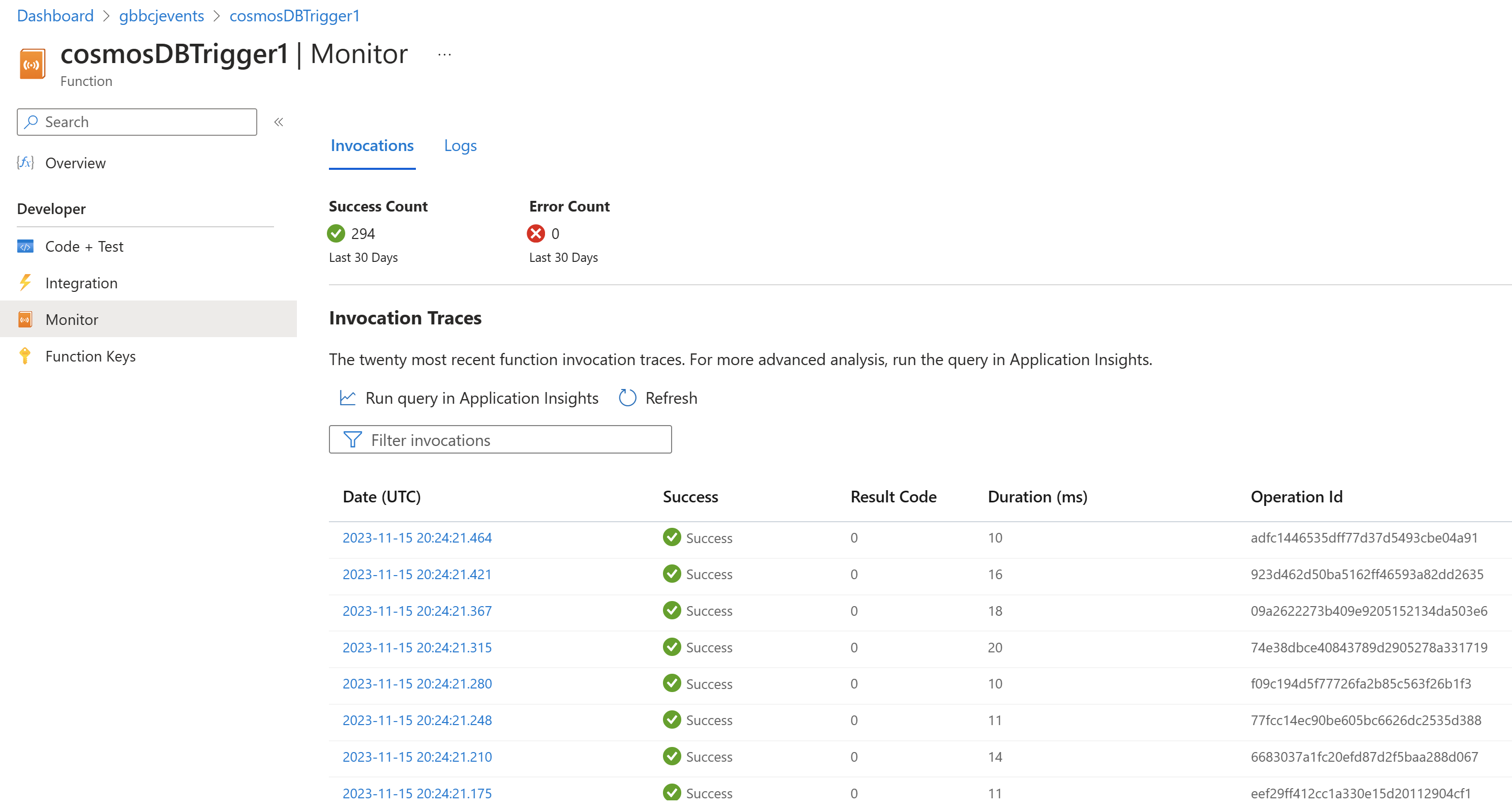Select the Invocations tab
The width and height of the screenshot is (1512, 809).
tap(372, 145)
